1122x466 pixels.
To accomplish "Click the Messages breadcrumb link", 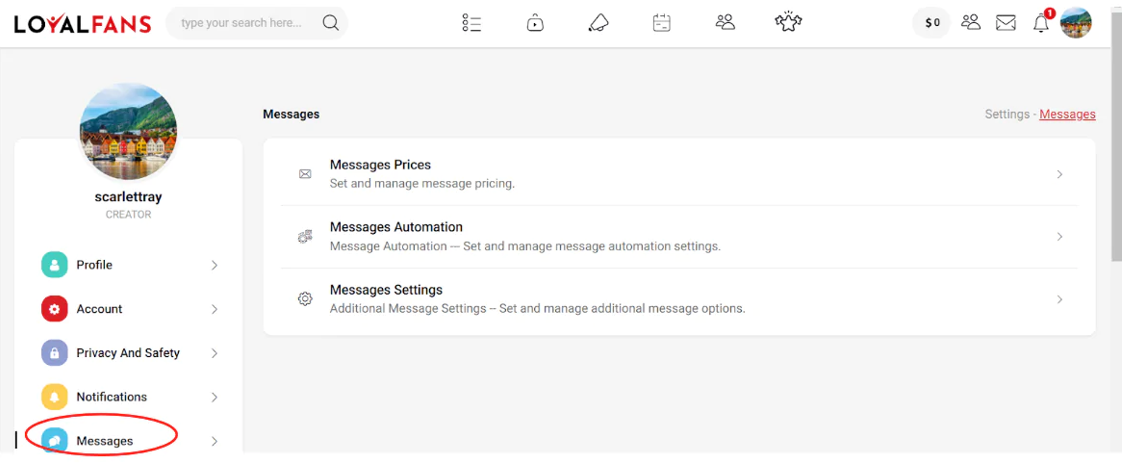I will [1067, 115].
